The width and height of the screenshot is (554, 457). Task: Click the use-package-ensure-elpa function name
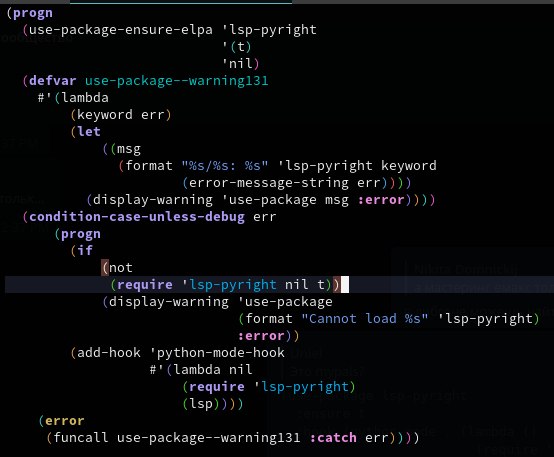[x=121, y=30]
